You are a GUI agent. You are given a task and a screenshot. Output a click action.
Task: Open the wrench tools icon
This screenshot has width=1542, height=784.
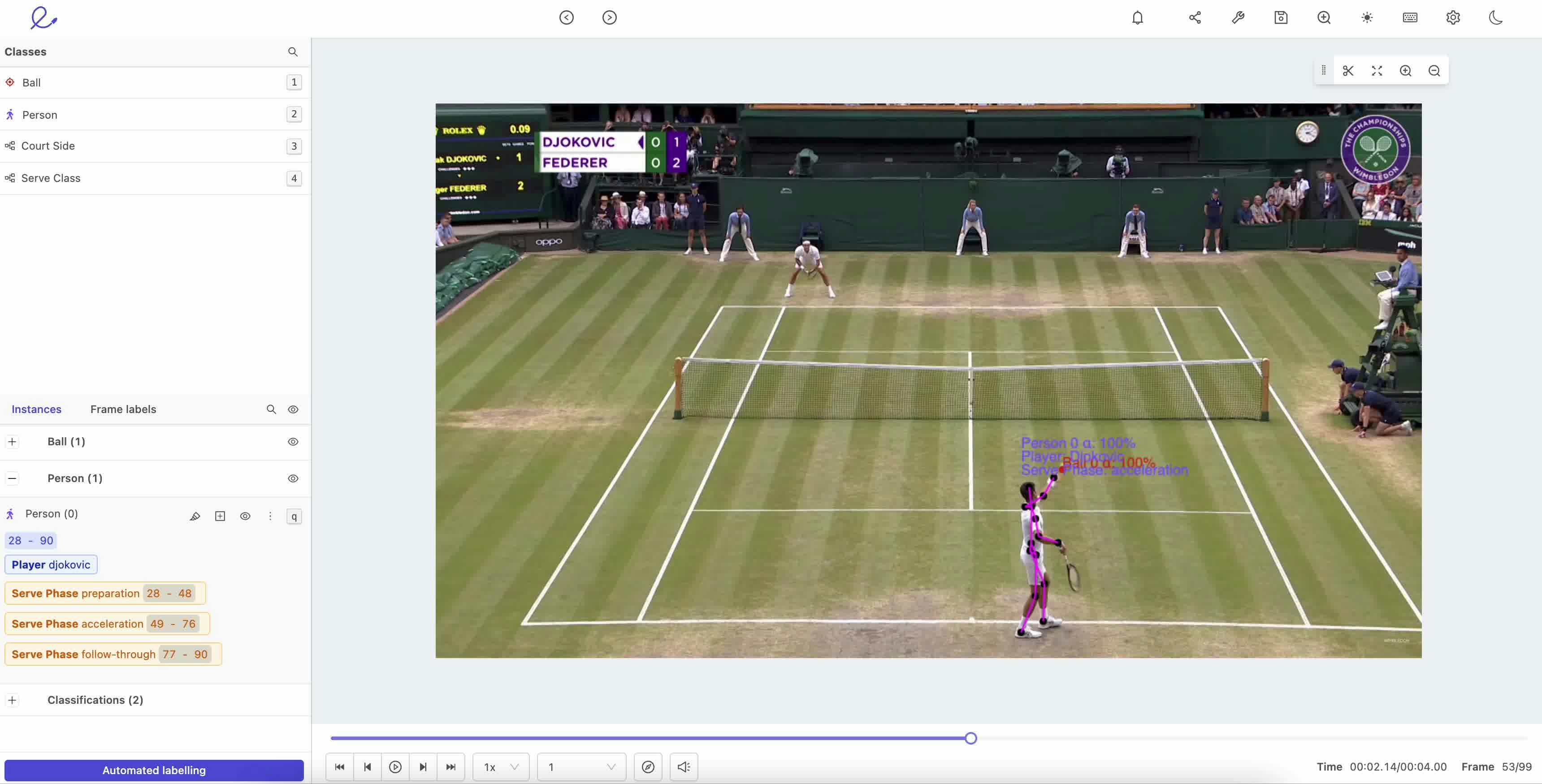(1238, 17)
